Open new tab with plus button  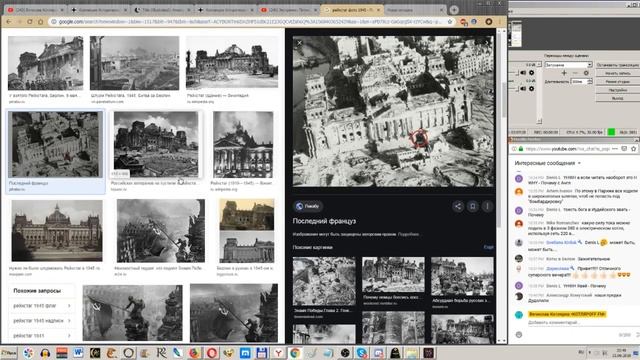point(454,10)
